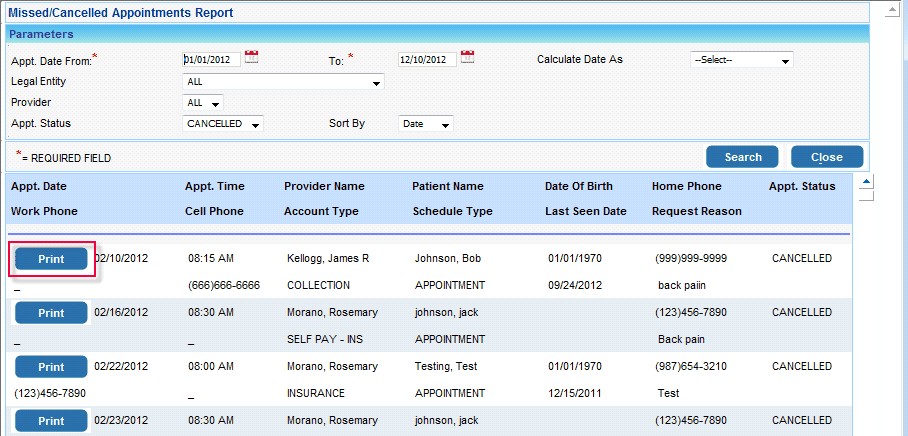Print the 02/10/2012 Bob Johnson appointment
This screenshot has height=436, width=908.
click(x=51, y=259)
